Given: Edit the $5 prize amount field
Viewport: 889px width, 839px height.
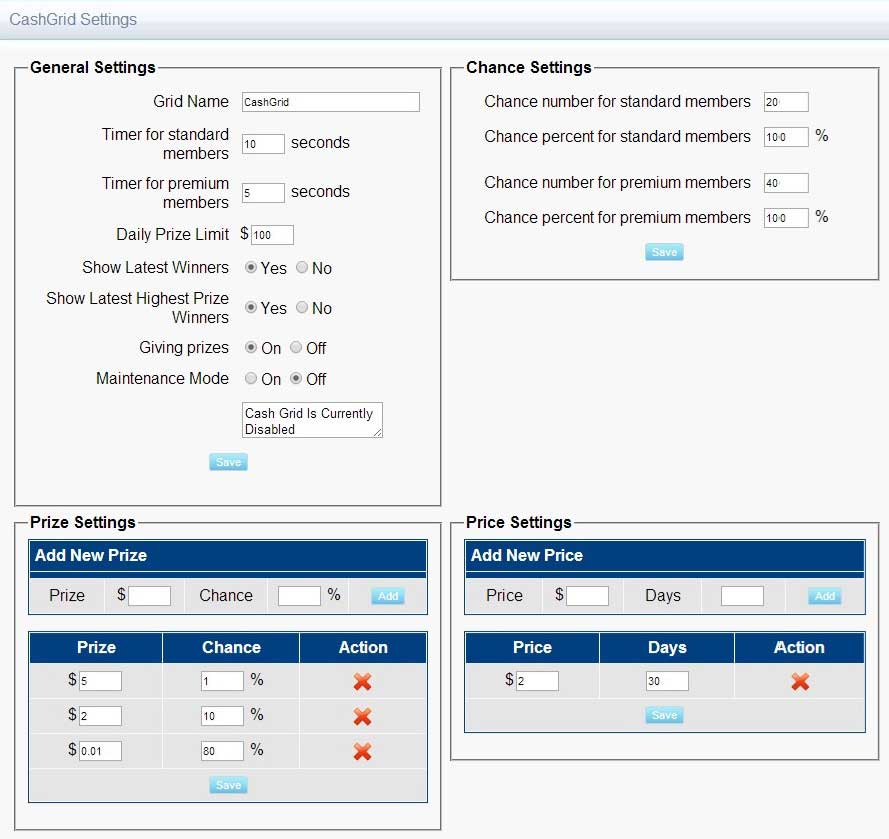Looking at the screenshot, I should [x=100, y=681].
